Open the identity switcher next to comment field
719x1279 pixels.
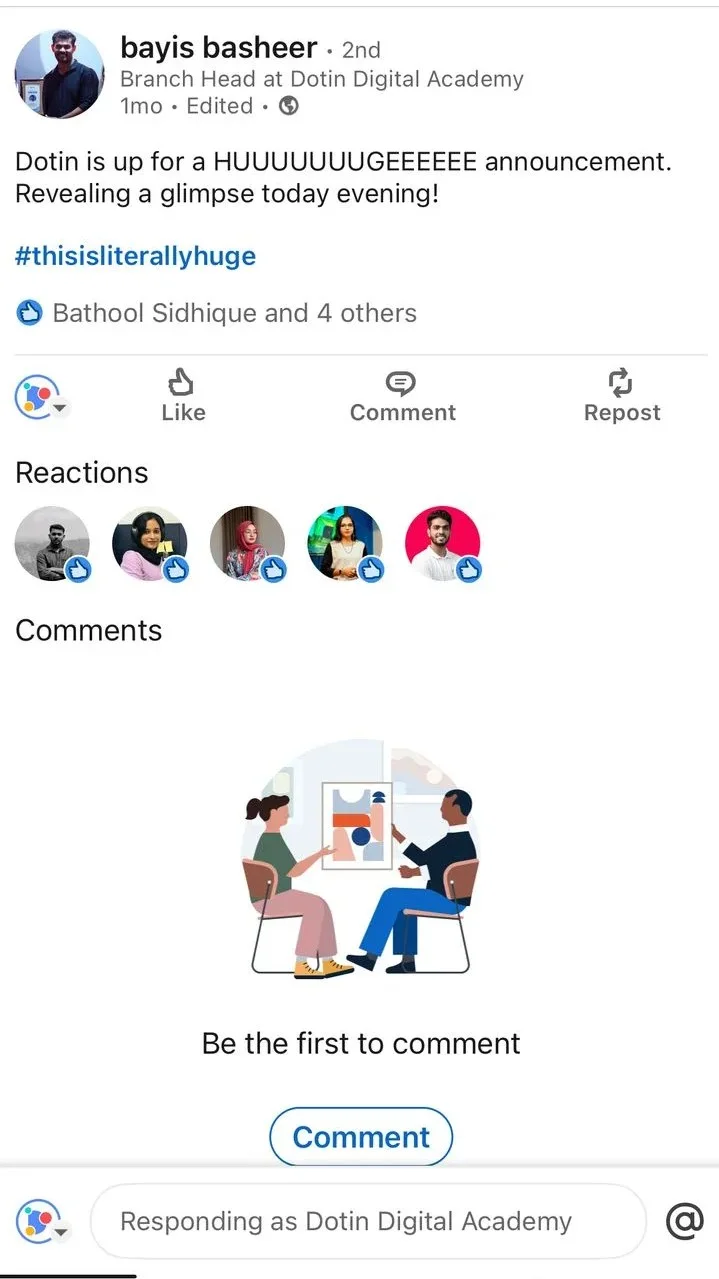tap(42, 1221)
